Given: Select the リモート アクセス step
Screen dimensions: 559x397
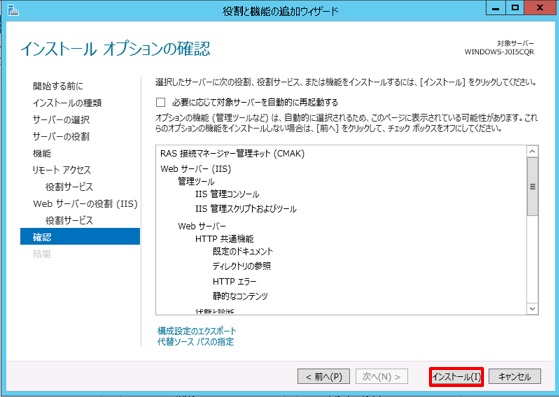Looking at the screenshot, I should point(62,170).
